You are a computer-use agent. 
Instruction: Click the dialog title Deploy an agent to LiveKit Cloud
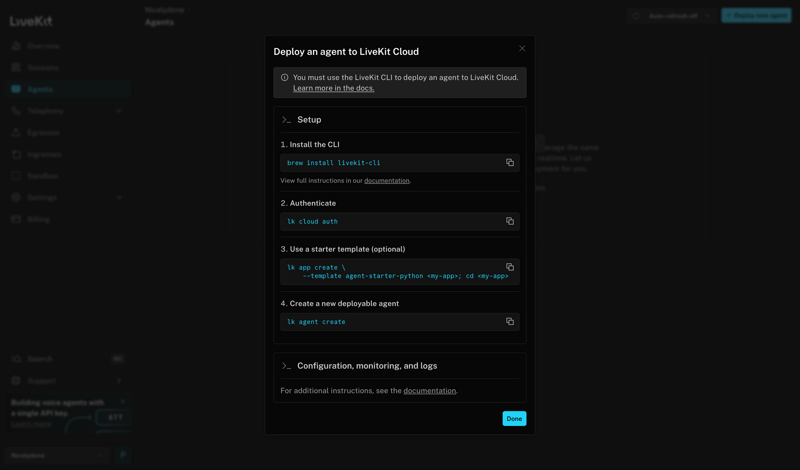tap(346, 52)
